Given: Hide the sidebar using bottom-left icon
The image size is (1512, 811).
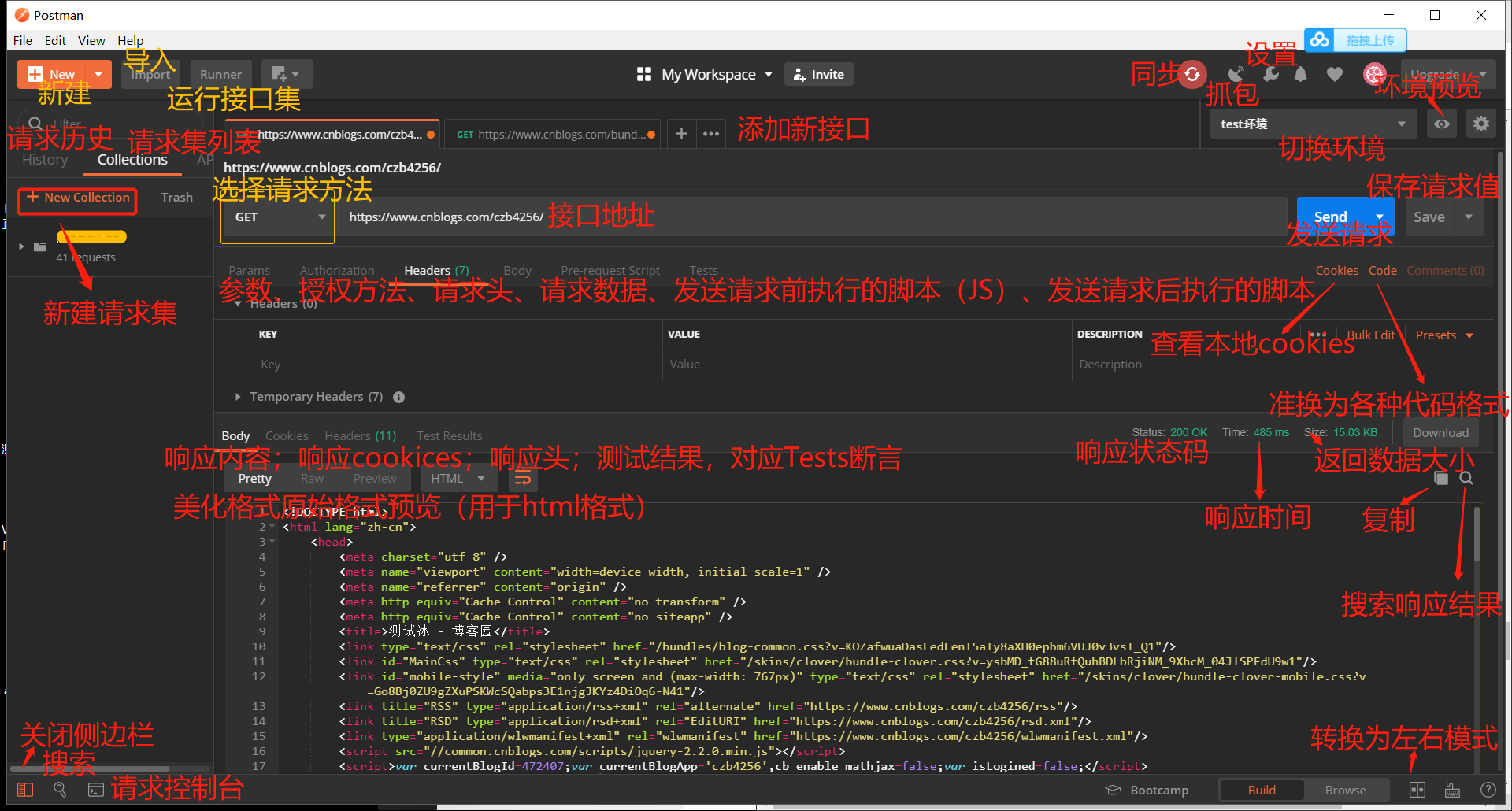Looking at the screenshot, I should [x=25, y=789].
